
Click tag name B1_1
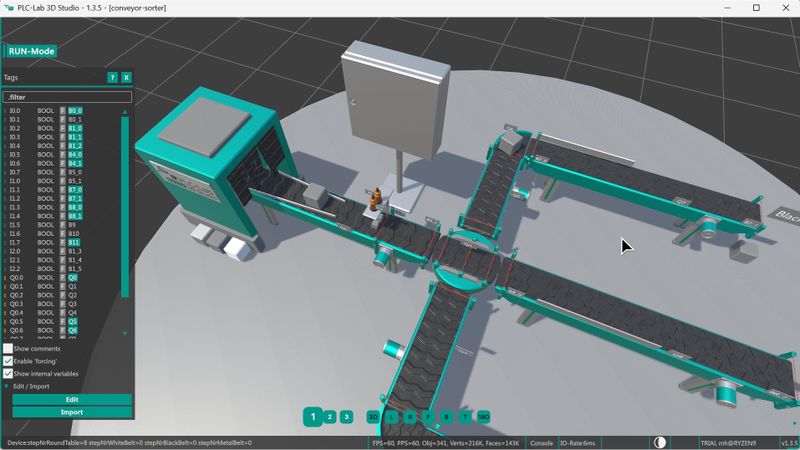point(75,137)
